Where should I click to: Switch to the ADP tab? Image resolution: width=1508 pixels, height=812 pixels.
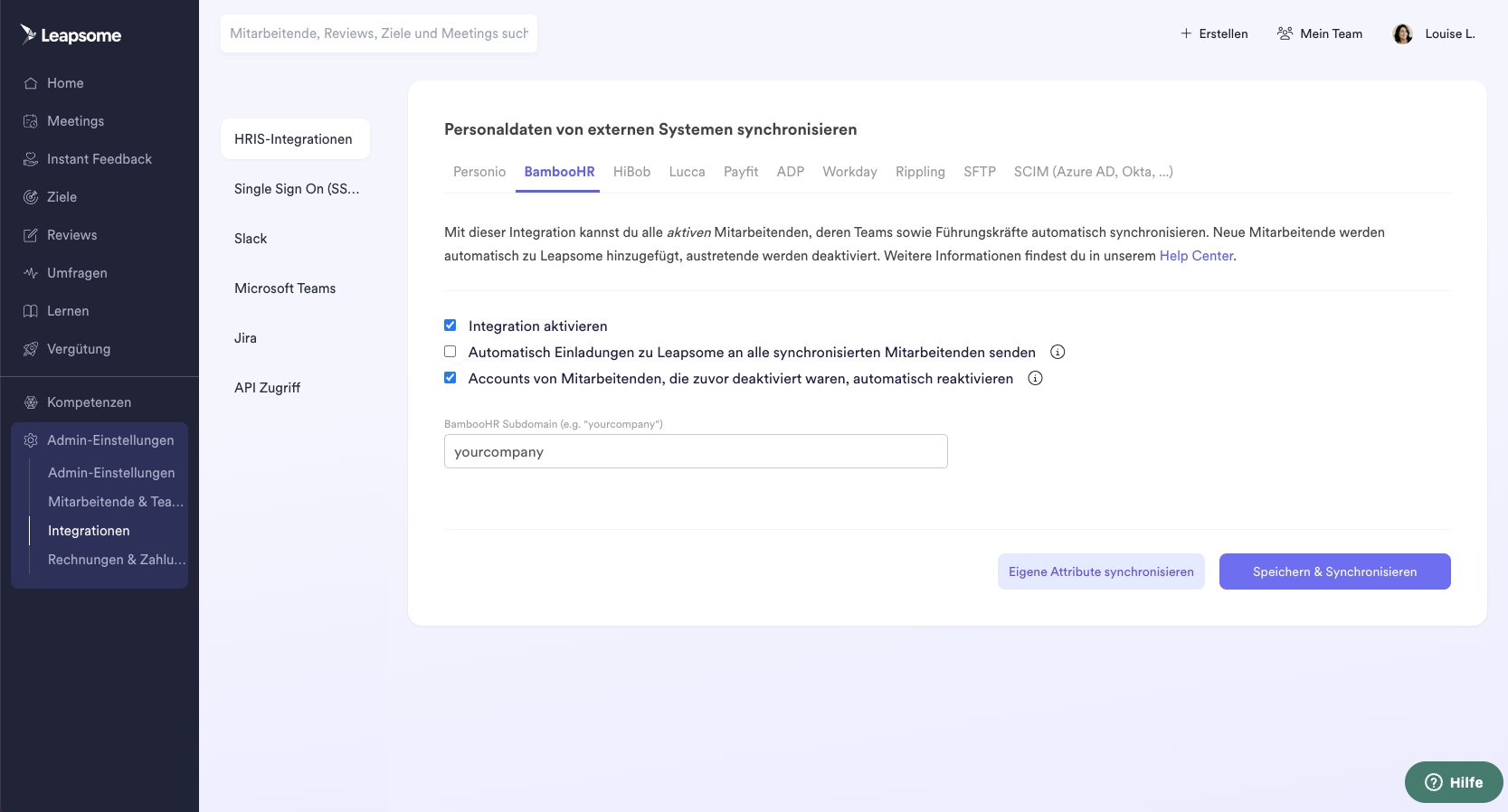tap(791, 172)
